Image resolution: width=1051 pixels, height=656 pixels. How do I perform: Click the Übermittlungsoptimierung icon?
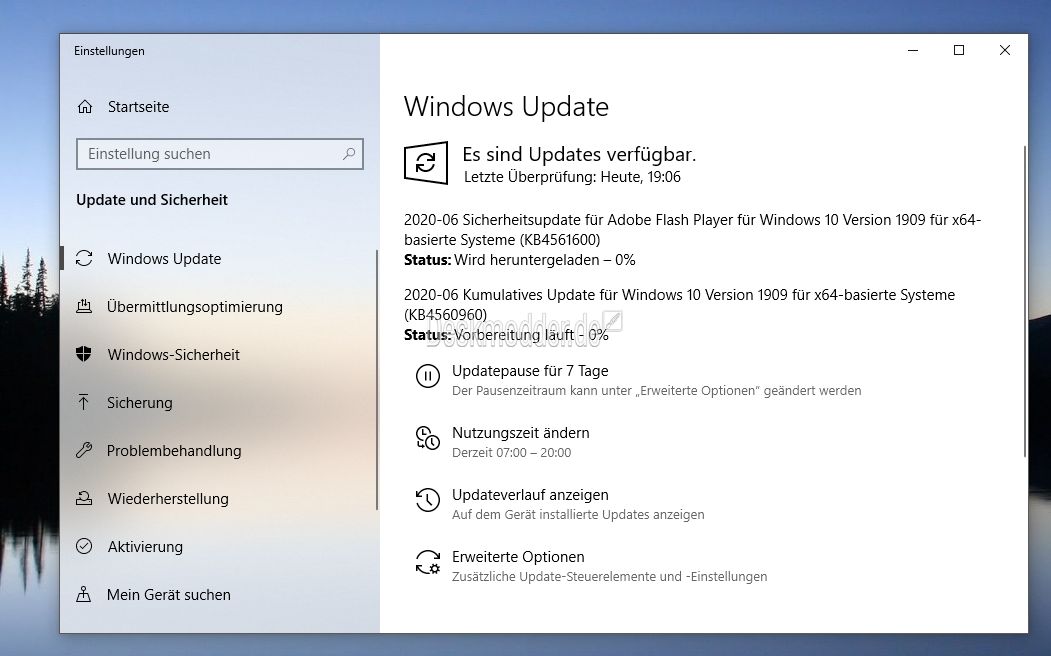(84, 307)
